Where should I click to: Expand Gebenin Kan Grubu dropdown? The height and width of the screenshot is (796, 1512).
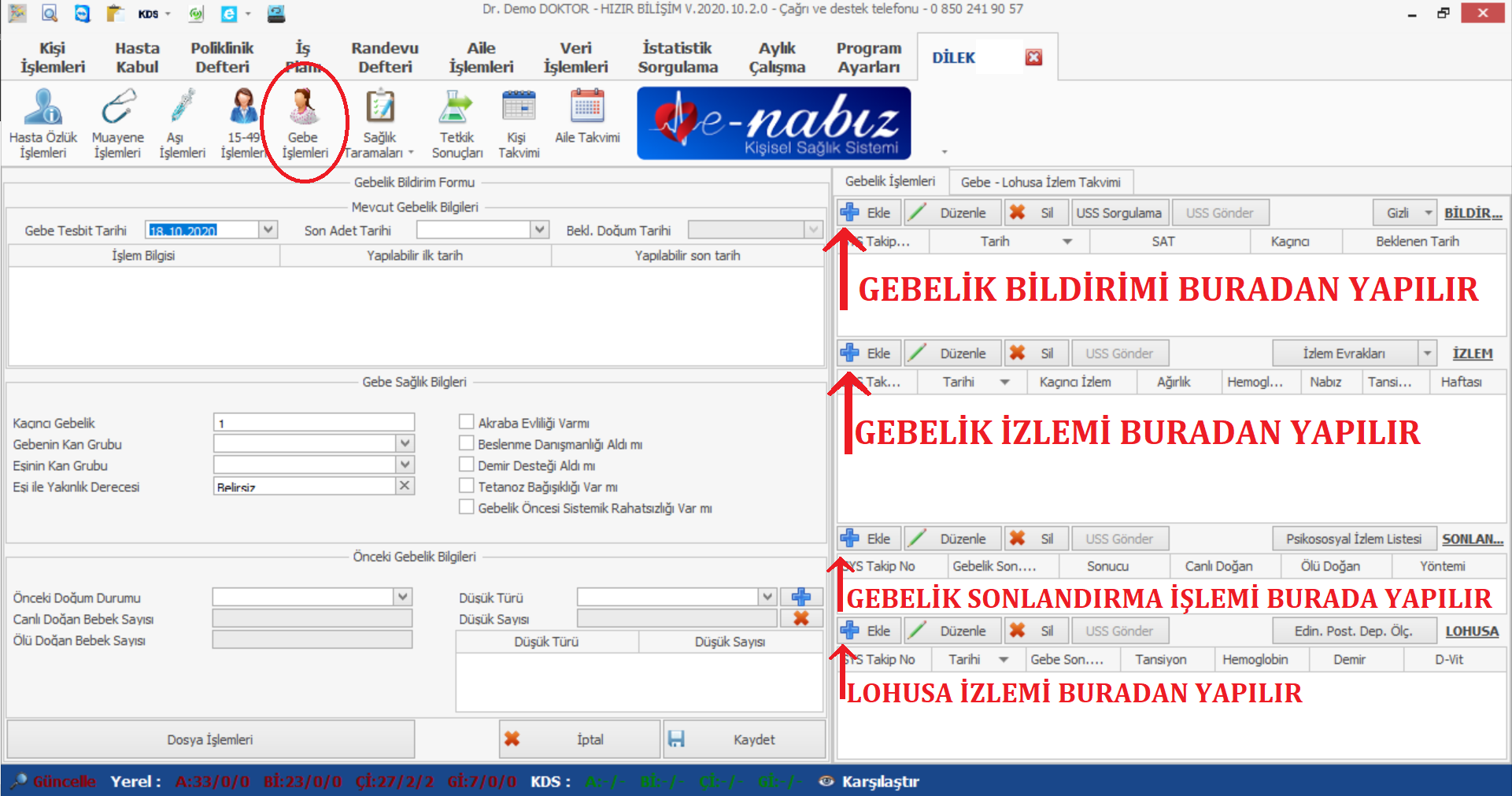click(405, 443)
